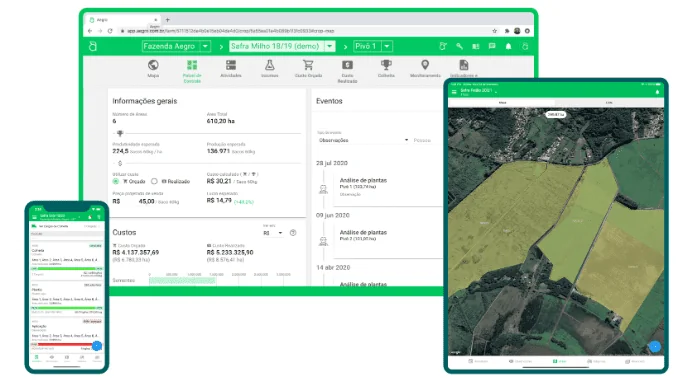
Task: Open the chat message icon in header
Action: [492, 46]
